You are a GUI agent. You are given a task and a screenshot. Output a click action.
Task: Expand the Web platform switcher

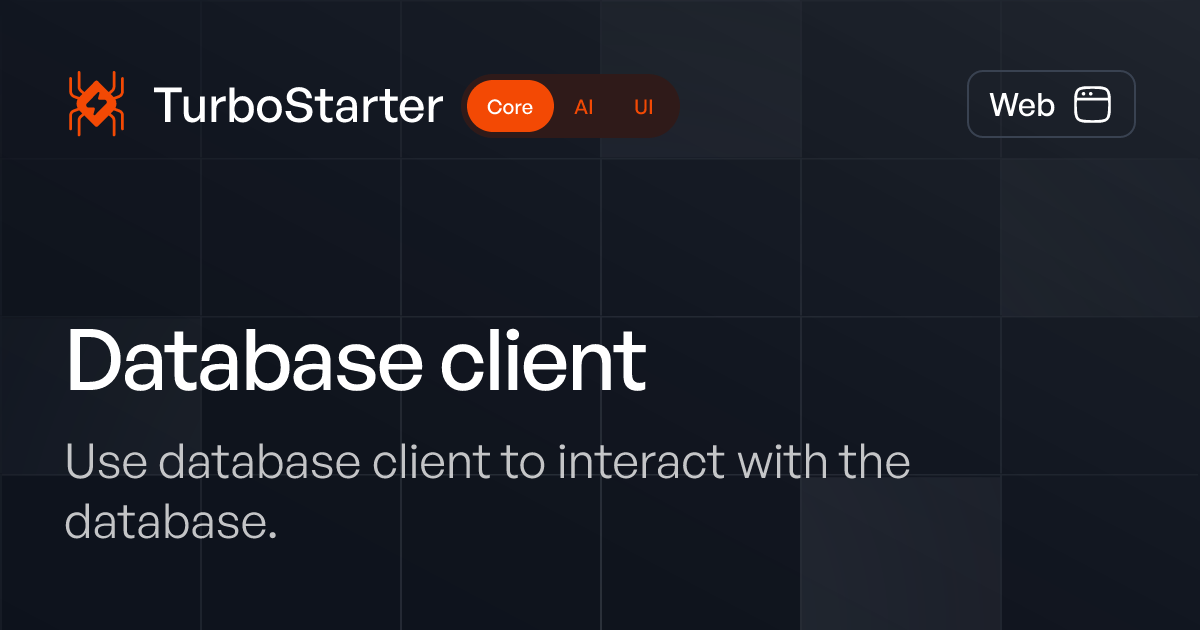(1051, 104)
